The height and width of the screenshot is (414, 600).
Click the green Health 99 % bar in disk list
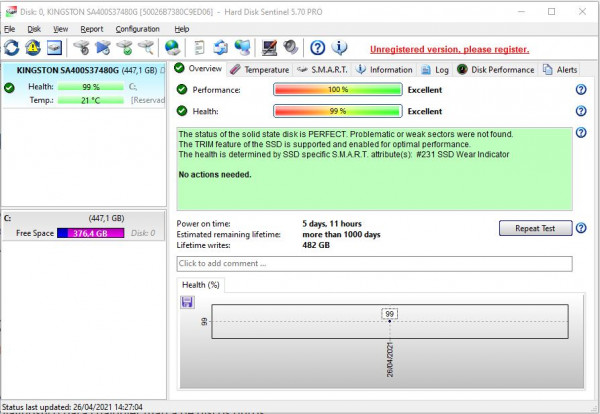coord(91,87)
